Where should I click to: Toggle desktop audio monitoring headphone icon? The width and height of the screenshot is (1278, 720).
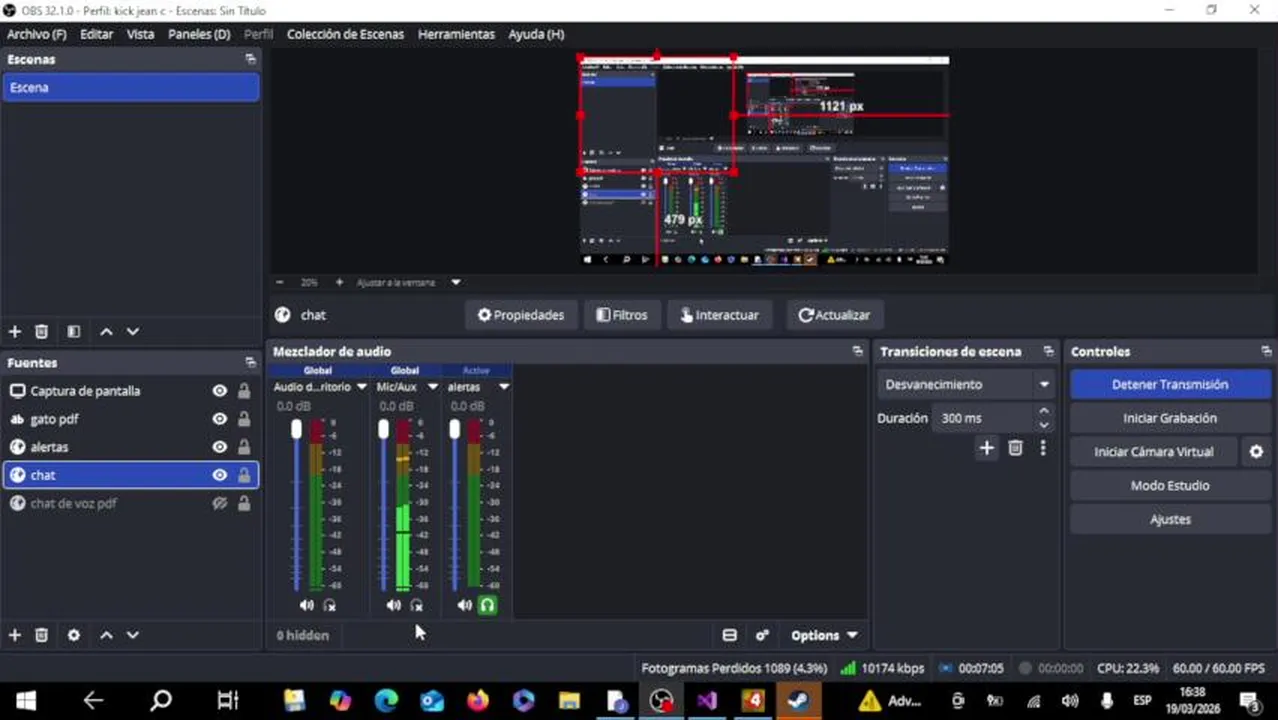(329, 605)
